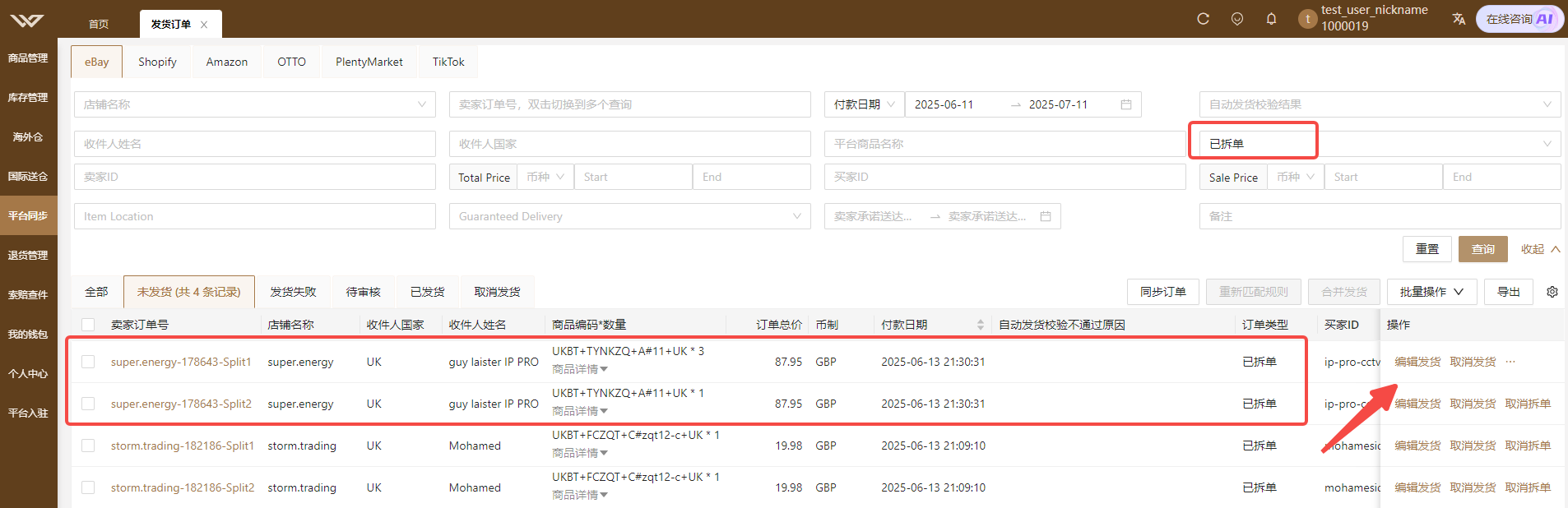The height and width of the screenshot is (508, 1568).
Task: Expand 商品详情 for storm.trading-182186-Split2
Action: tap(579, 495)
